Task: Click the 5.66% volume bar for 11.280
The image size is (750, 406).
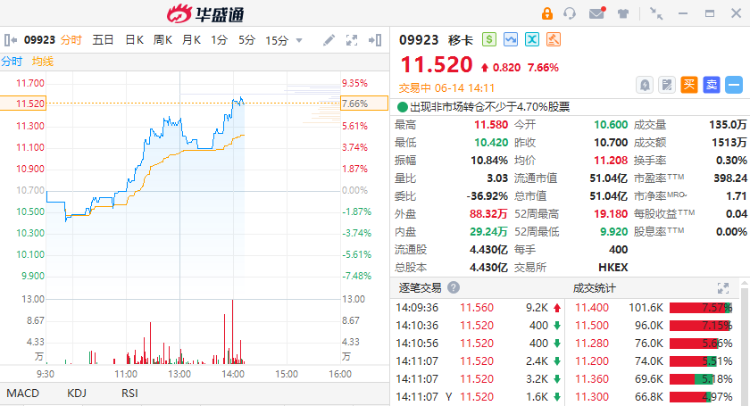Action: (701, 343)
